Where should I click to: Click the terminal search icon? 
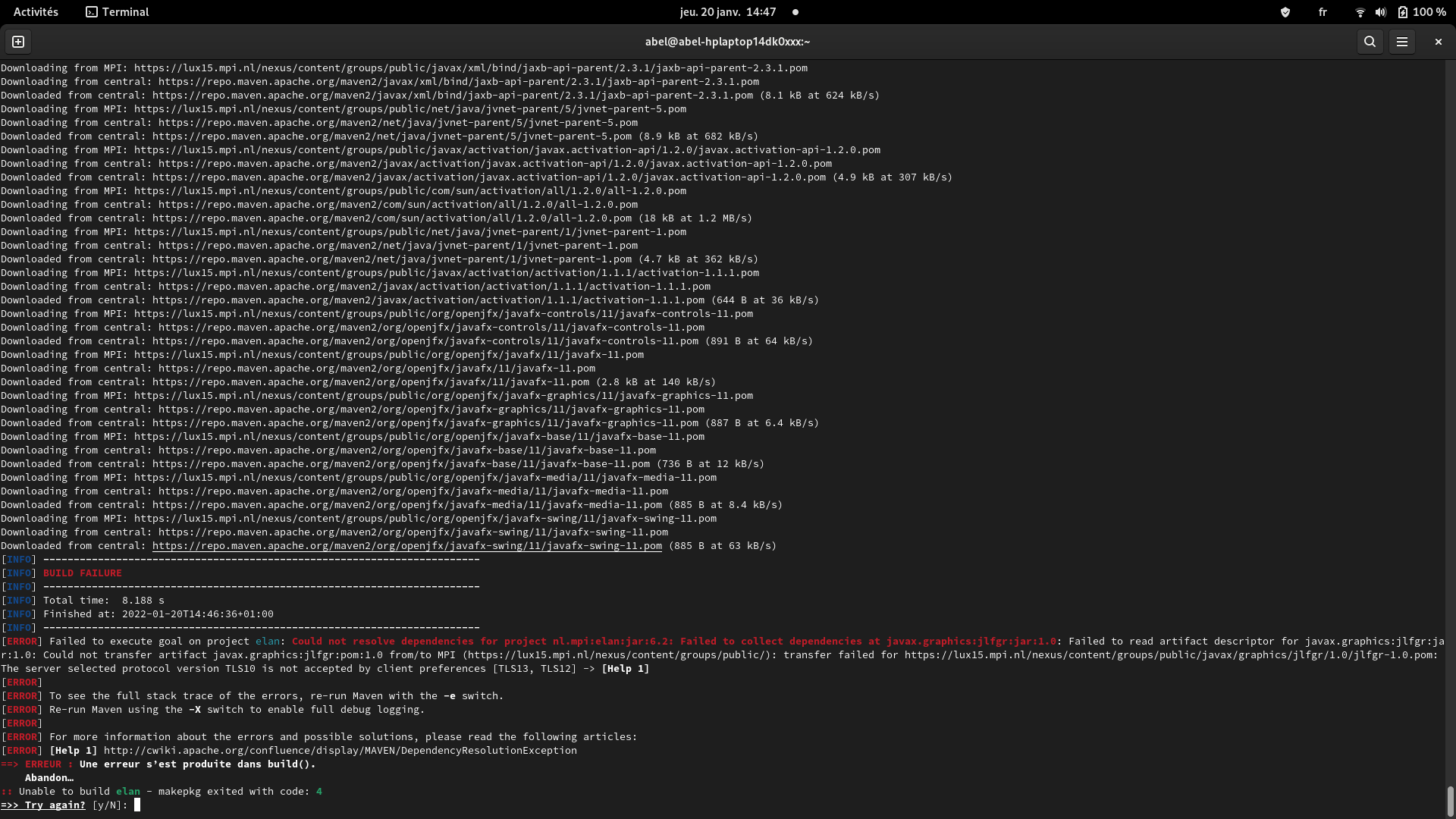pyautogui.click(x=1370, y=42)
